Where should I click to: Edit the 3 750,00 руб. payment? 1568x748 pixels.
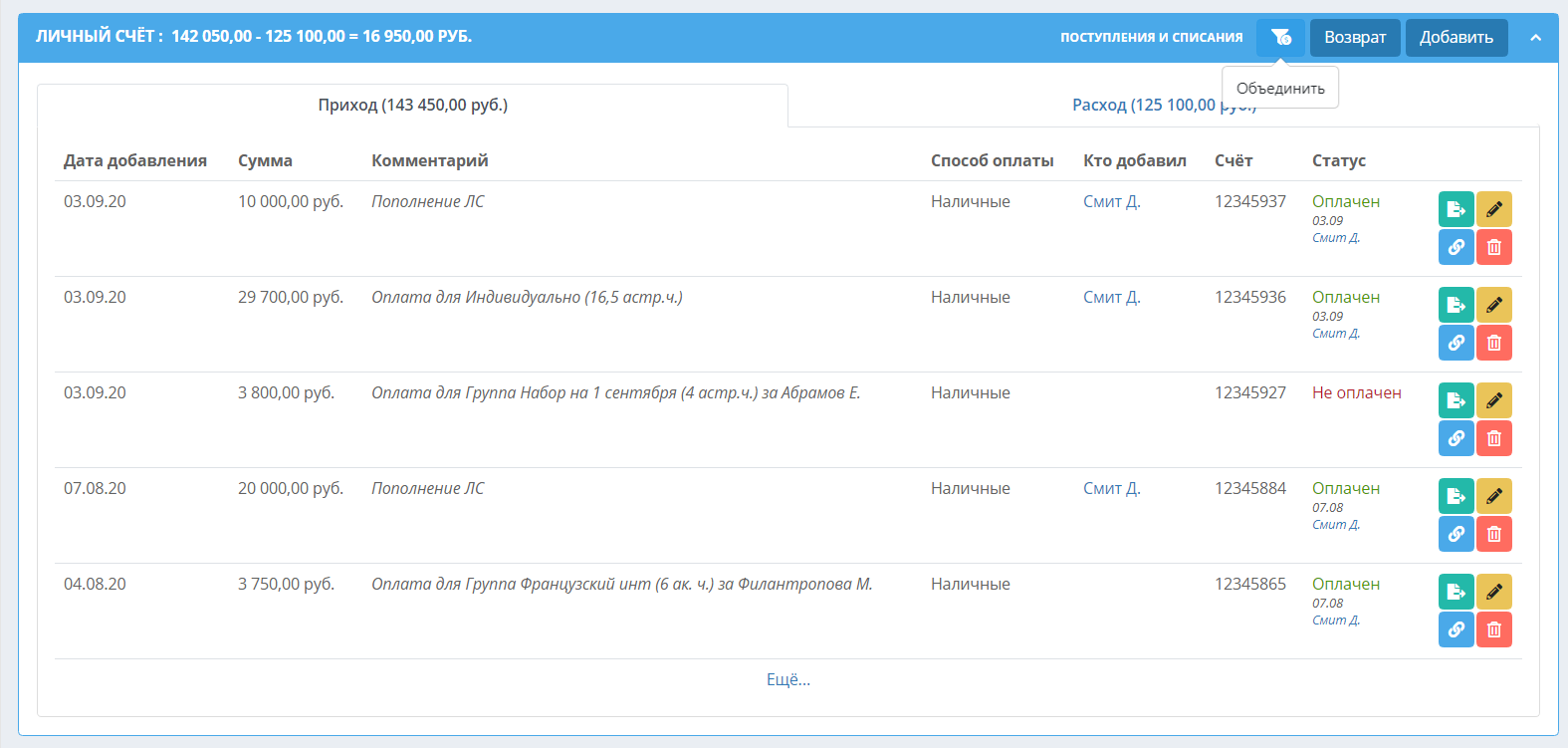click(1494, 592)
